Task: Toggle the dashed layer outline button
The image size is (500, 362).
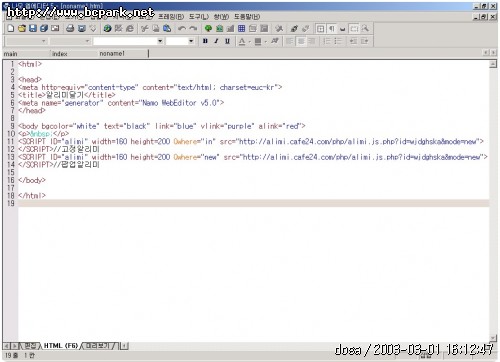Action: [x=354, y=28]
